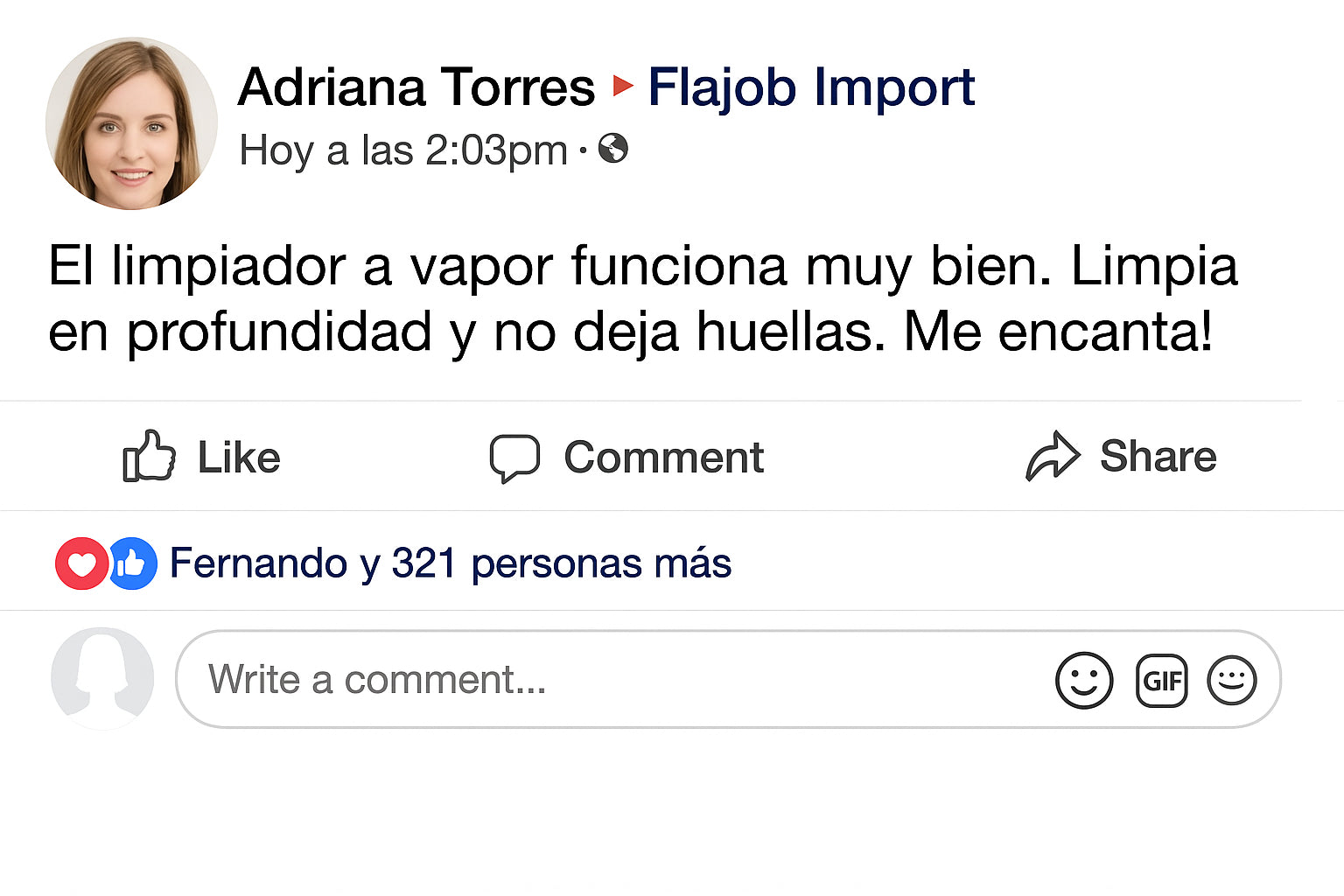
Task: Click the red heart reaction icon
Action: (x=81, y=563)
